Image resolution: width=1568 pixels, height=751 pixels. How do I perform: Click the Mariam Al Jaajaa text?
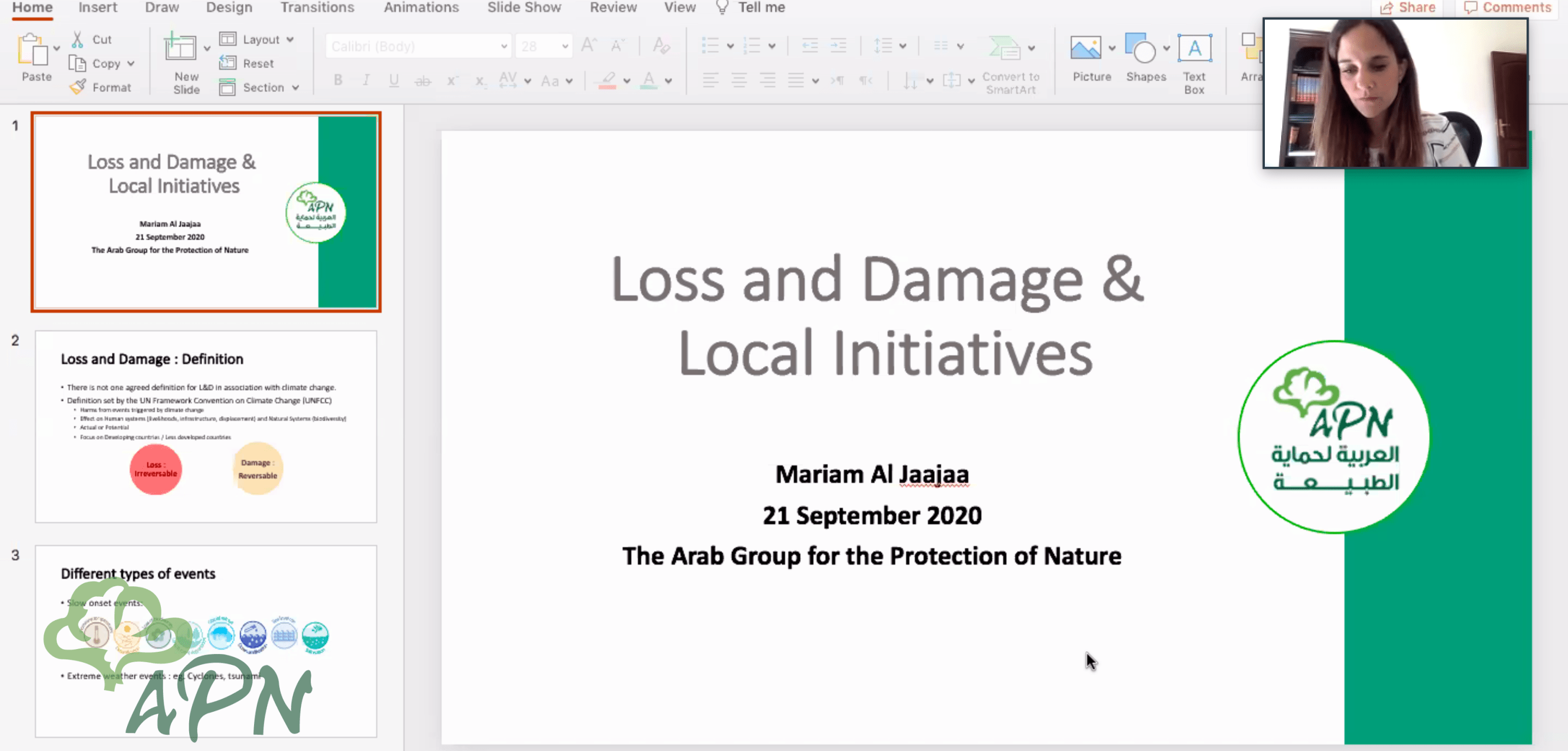(x=872, y=474)
